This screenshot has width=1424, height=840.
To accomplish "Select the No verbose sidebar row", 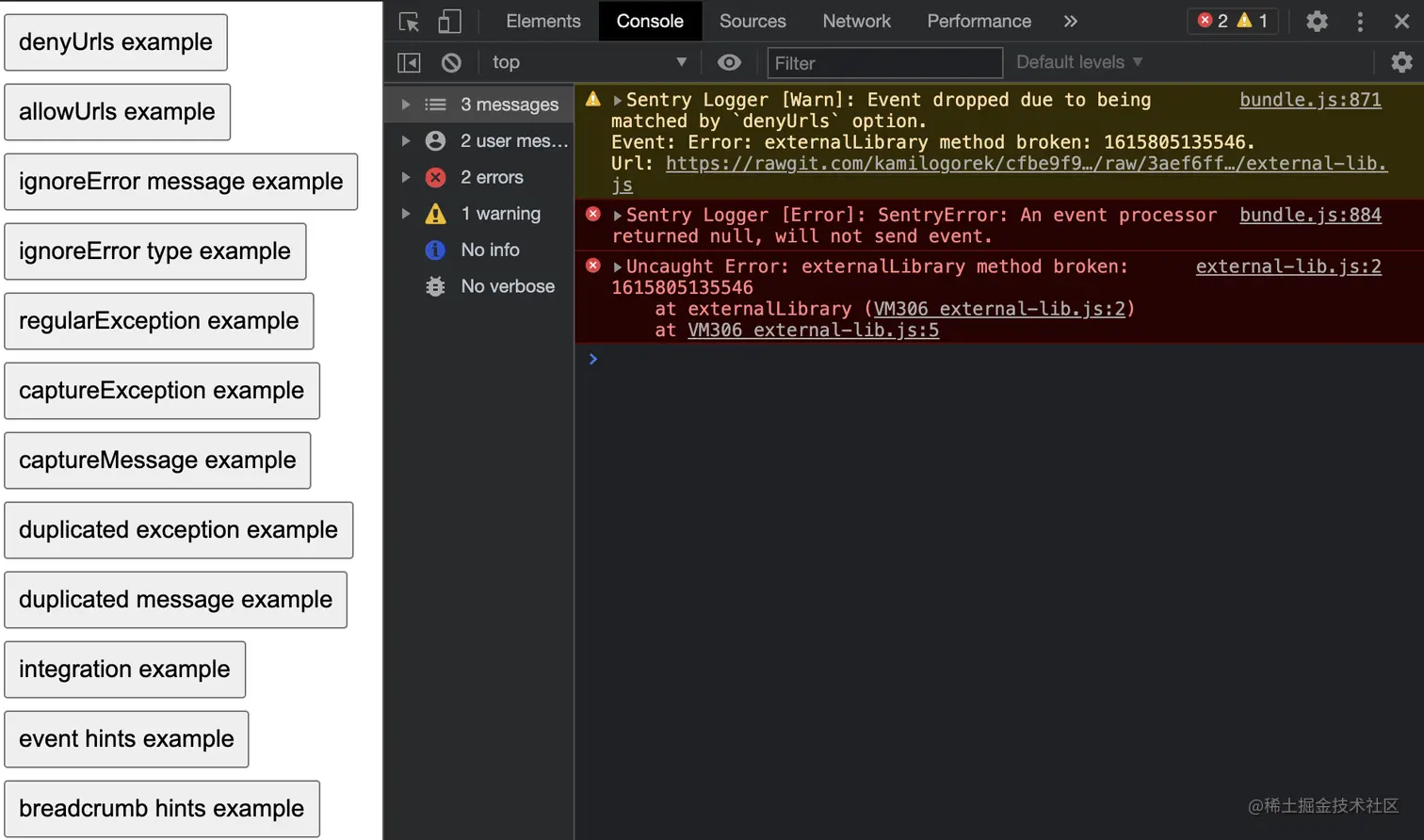I will tap(479, 286).
